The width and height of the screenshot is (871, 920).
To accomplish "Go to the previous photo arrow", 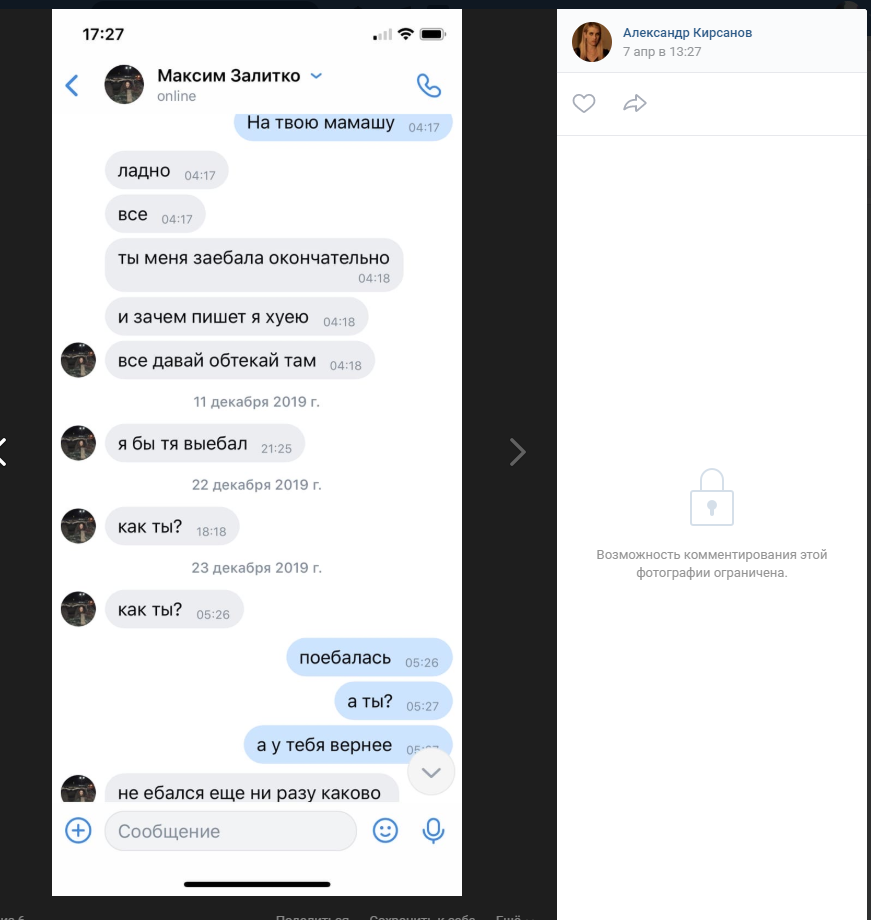I will click(x=4, y=452).
